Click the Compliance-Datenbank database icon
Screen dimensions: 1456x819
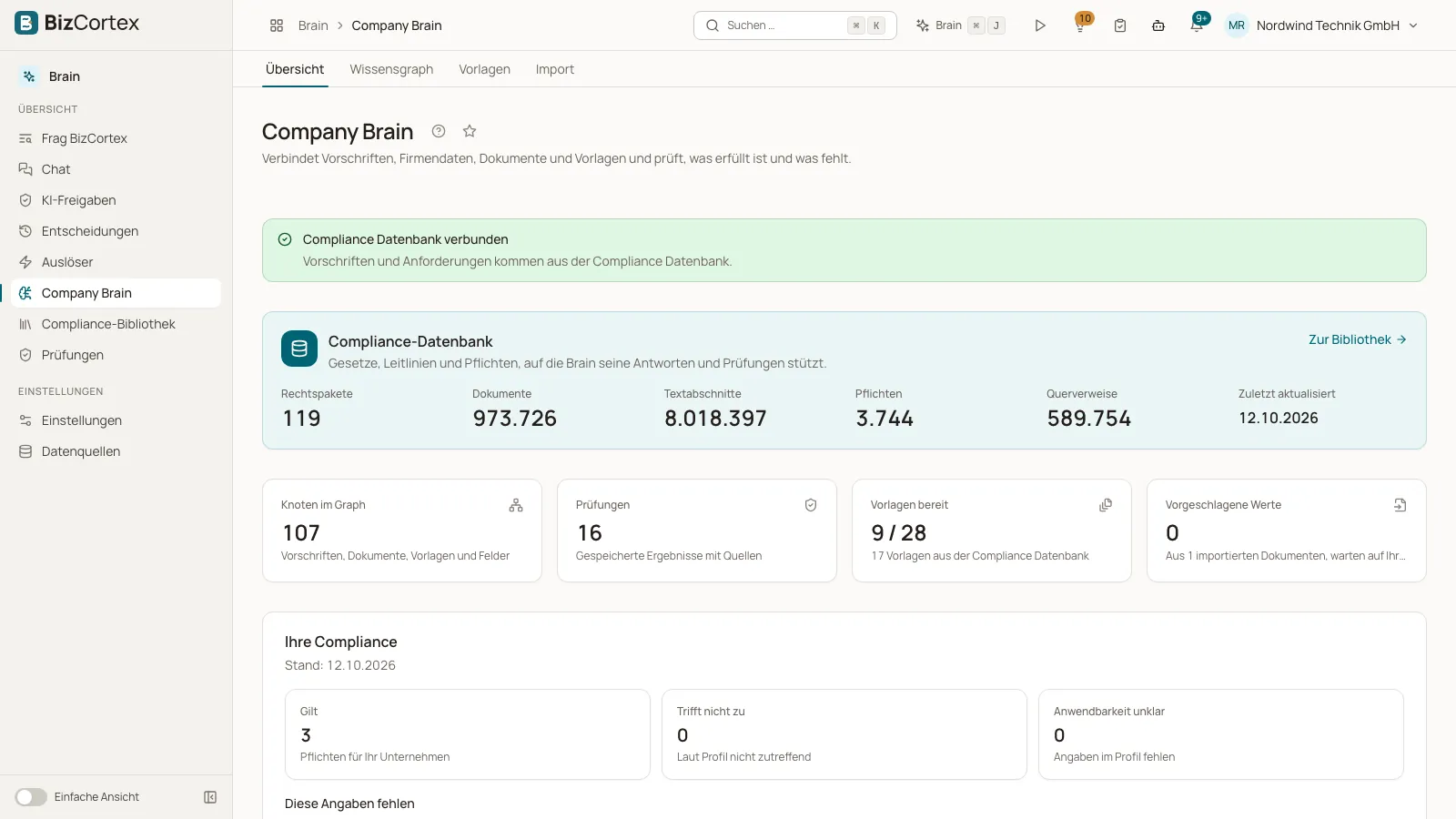pyautogui.click(x=299, y=349)
